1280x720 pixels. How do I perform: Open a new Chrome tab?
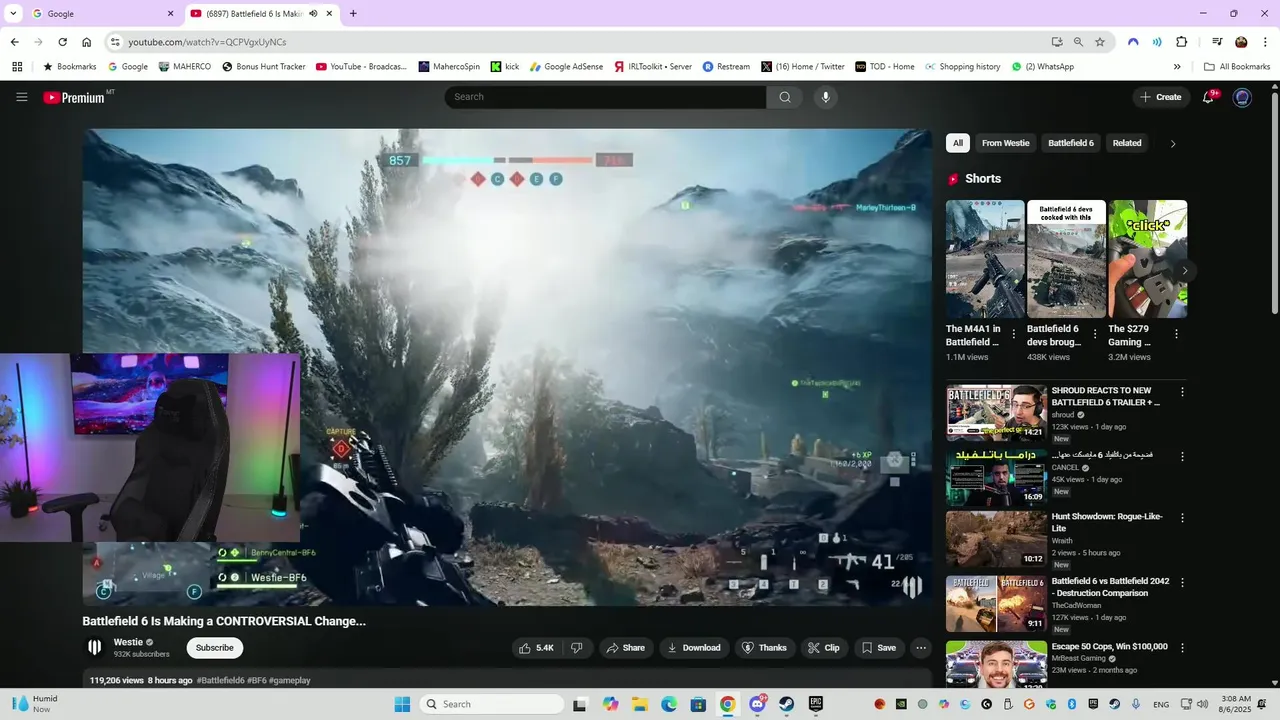click(x=353, y=14)
